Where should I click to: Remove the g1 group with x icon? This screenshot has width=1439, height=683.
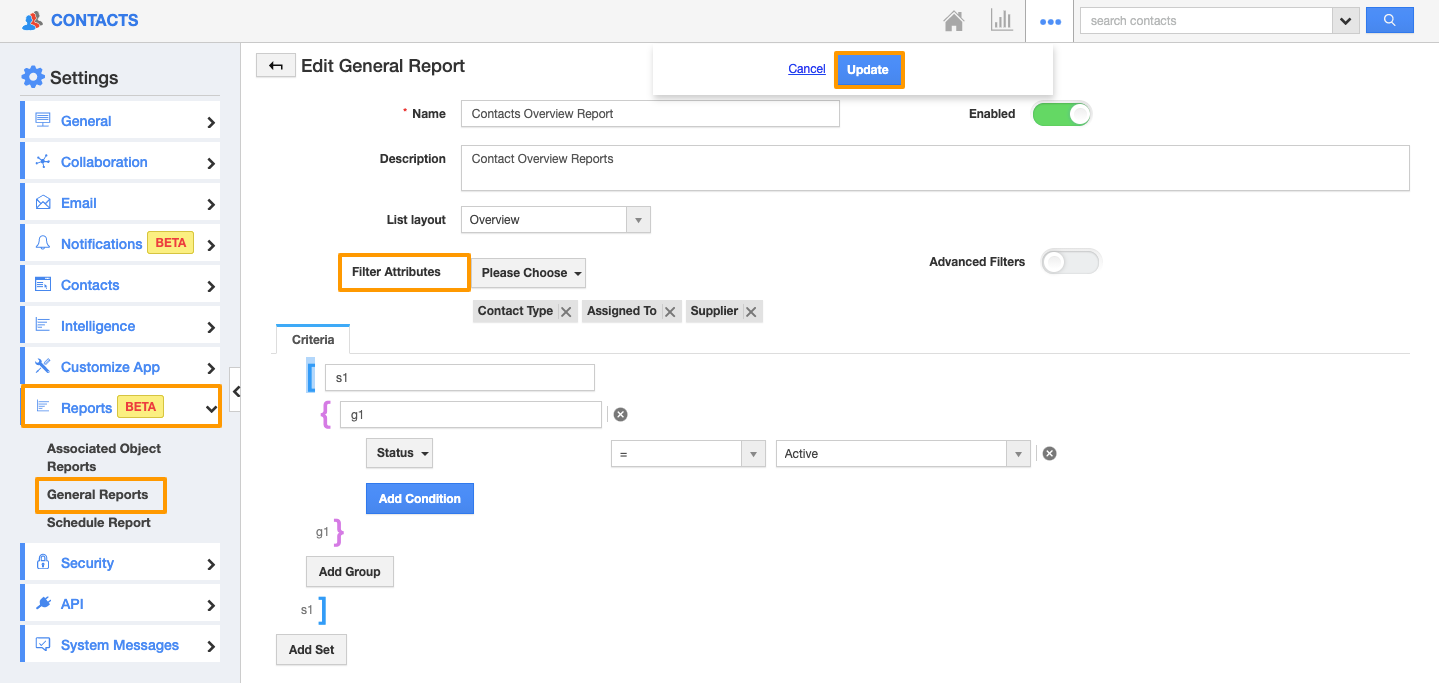(620, 415)
